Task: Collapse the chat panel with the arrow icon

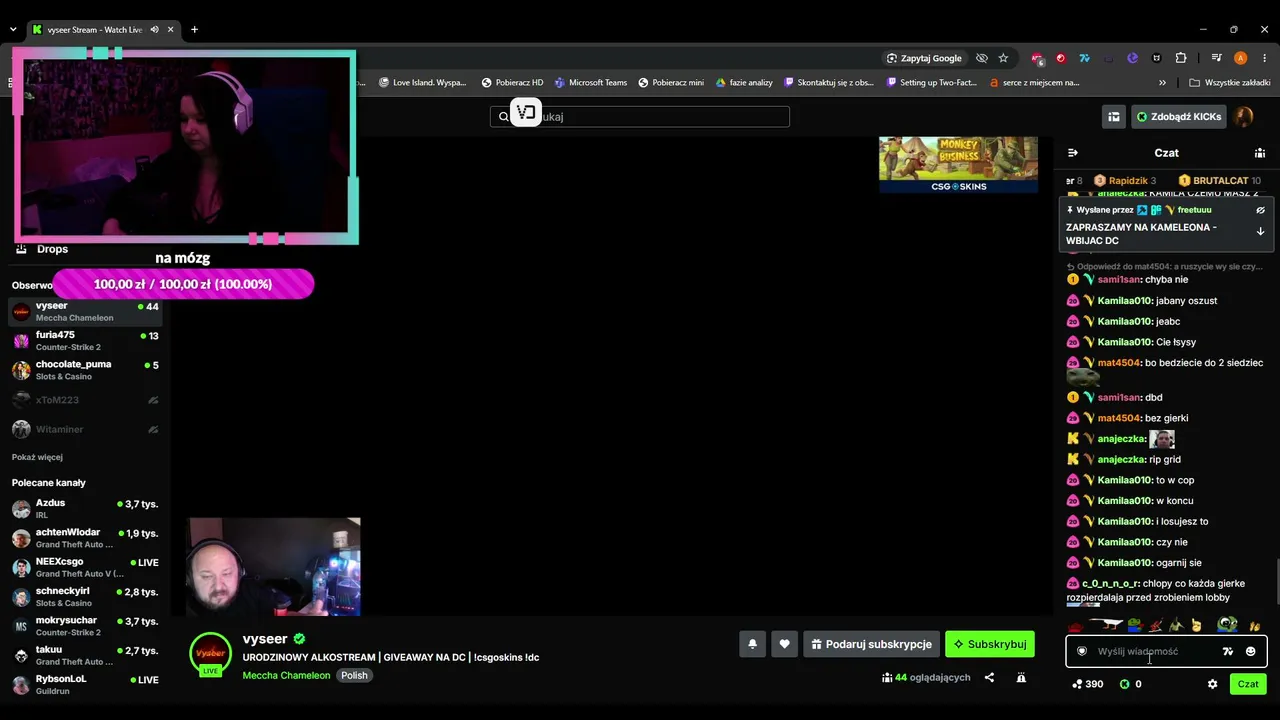Action: coord(1073,153)
